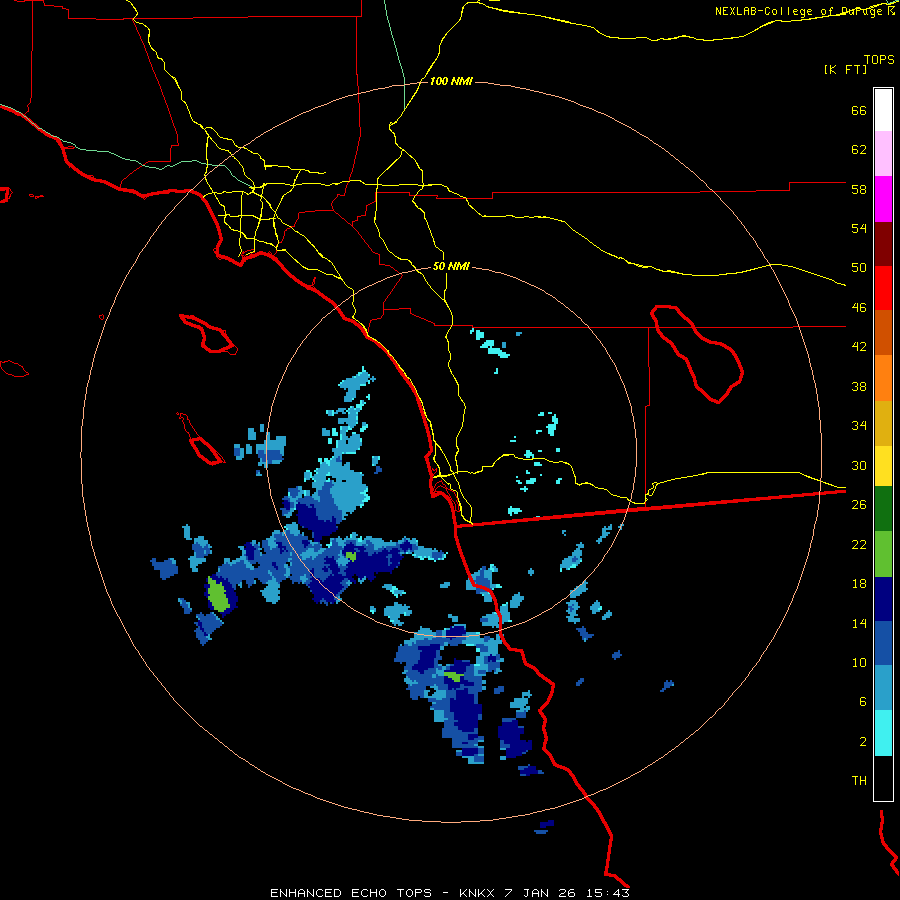Pick the light blue legend swatch
Viewport: 900px width, 900px height.
883,688
